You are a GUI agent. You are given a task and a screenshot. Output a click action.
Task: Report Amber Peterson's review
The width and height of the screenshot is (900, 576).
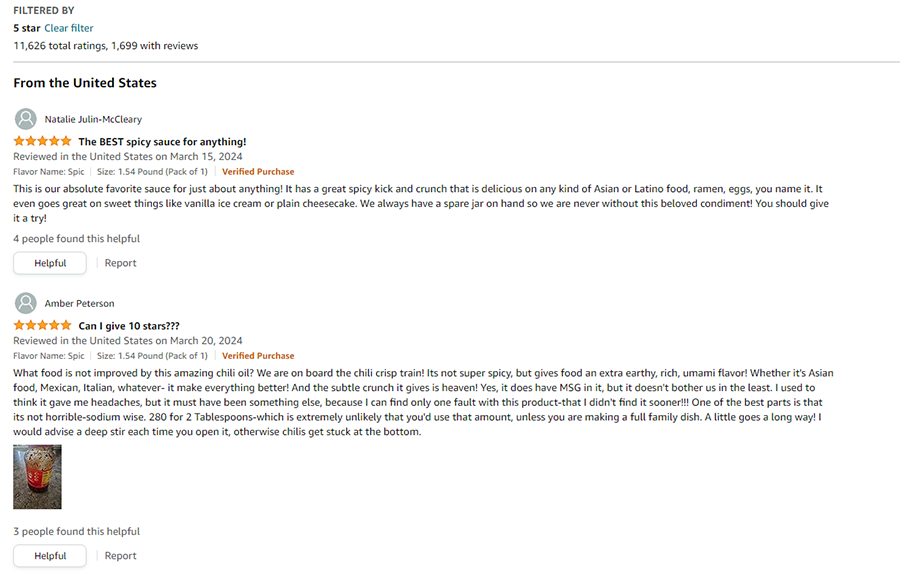coord(120,556)
